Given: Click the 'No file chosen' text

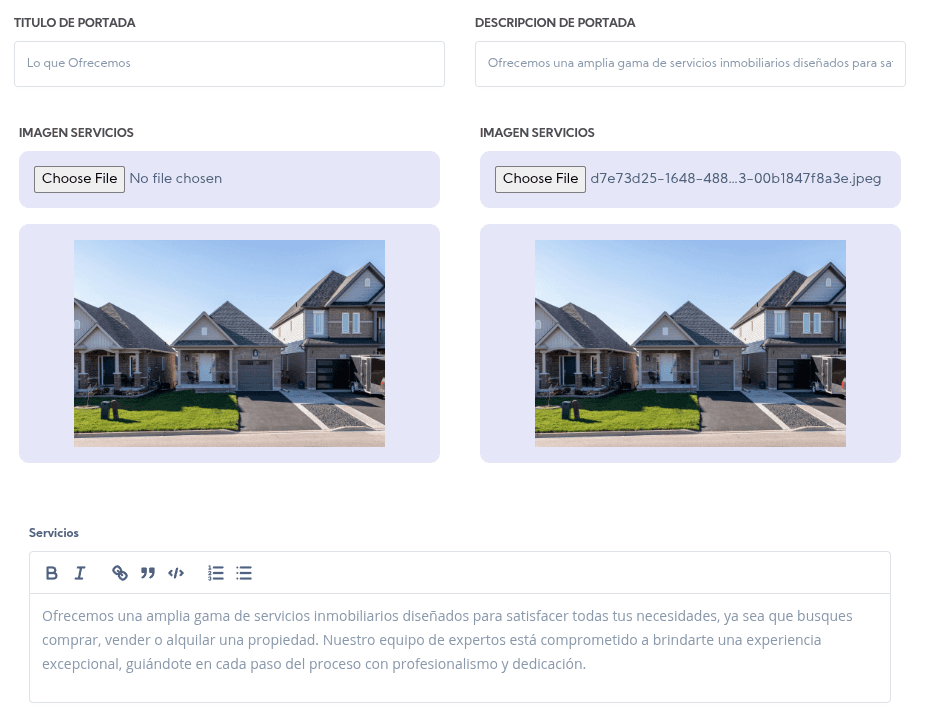Looking at the screenshot, I should click(x=176, y=179).
